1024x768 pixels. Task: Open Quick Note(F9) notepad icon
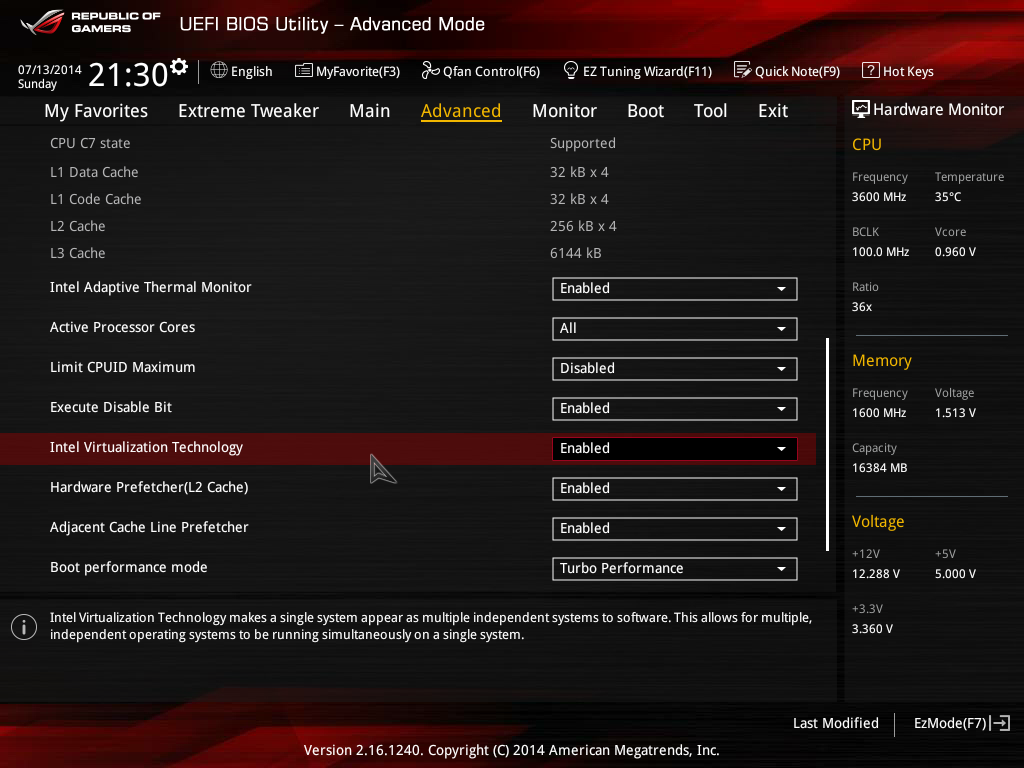(742, 71)
